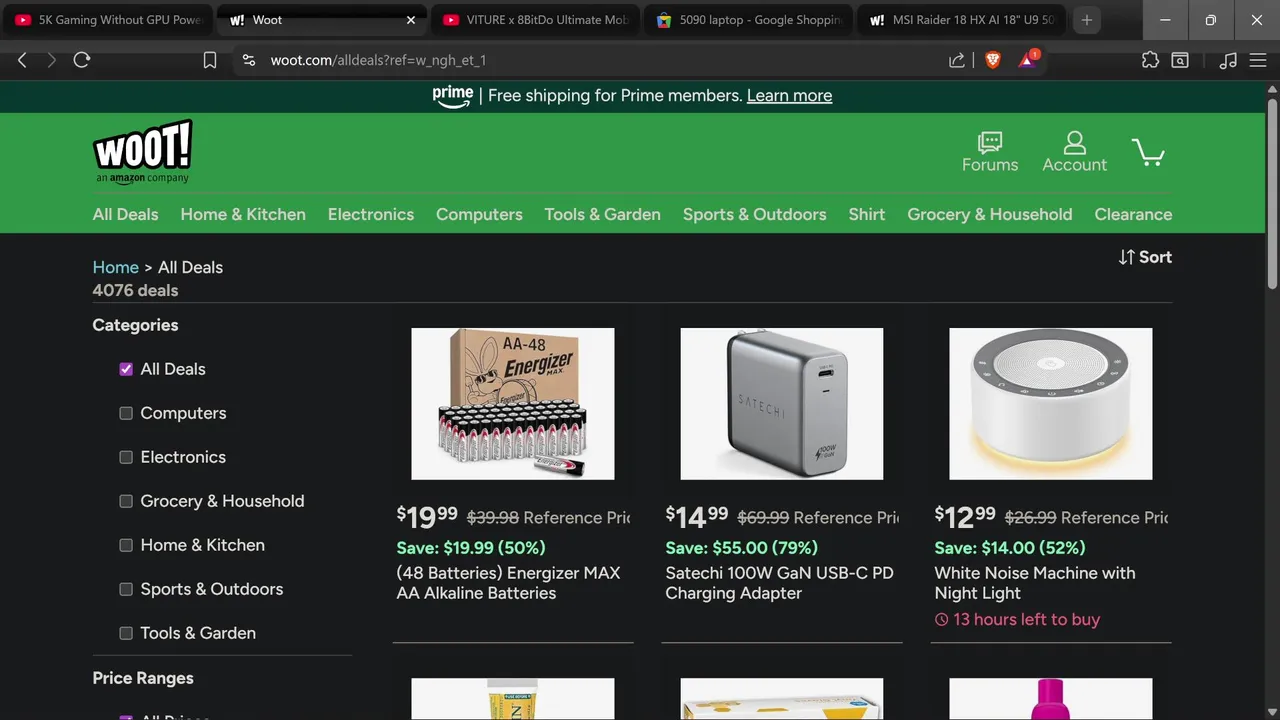Open Electronics in the navigation bar
This screenshot has width=1280, height=720.
(371, 214)
